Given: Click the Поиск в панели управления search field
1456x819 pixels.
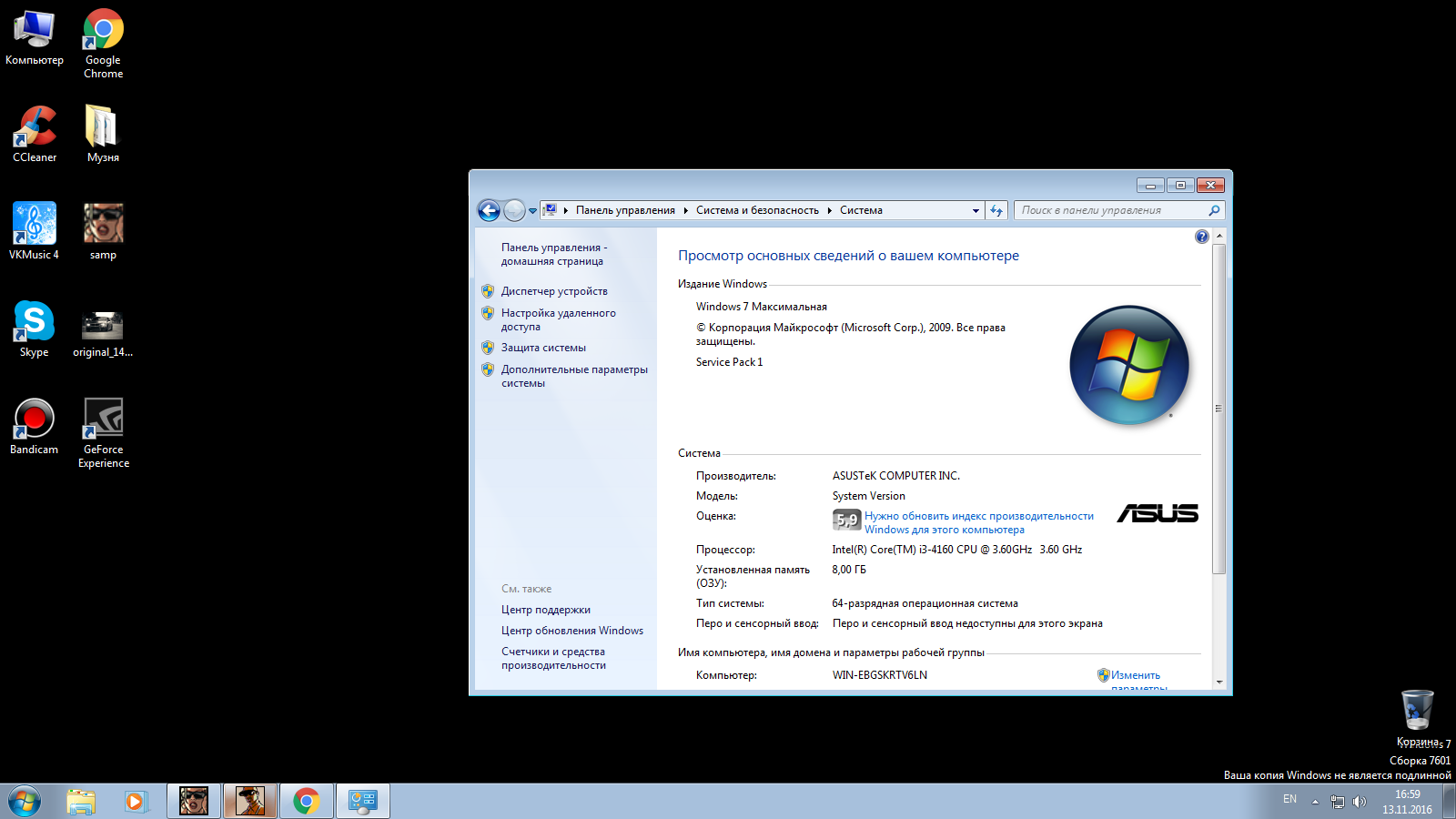Looking at the screenshot, I should coord(1119,210).
